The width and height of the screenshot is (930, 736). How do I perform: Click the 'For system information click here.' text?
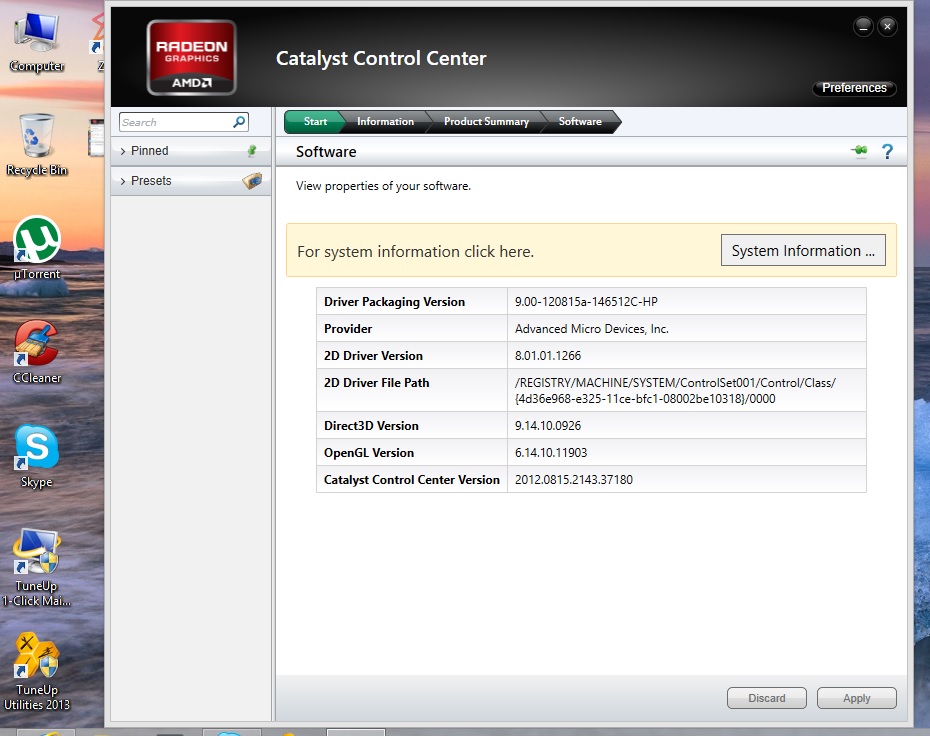pyautogui.click(x=415, y=252)
